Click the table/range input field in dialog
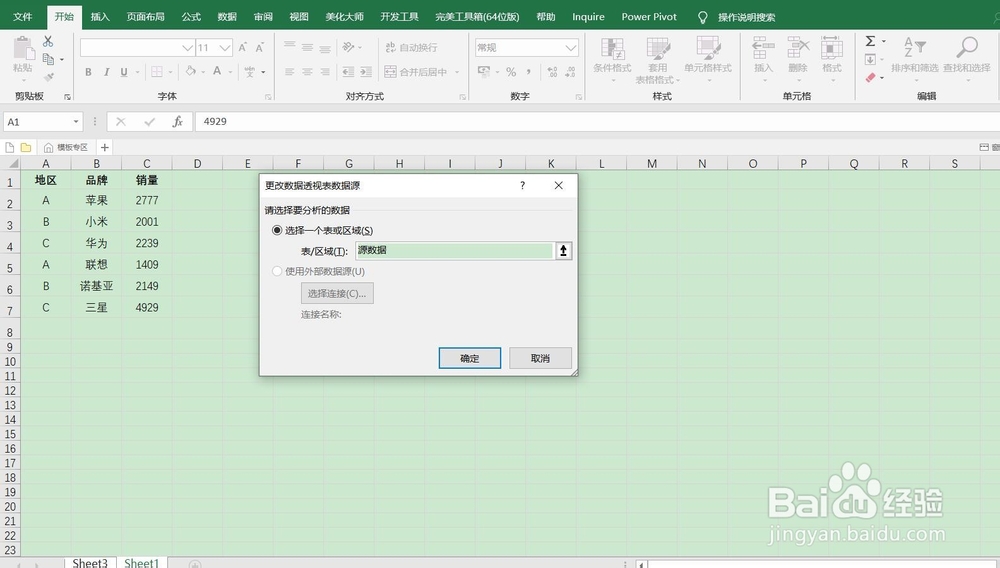 pyautogui.click(x=454, y=251)
